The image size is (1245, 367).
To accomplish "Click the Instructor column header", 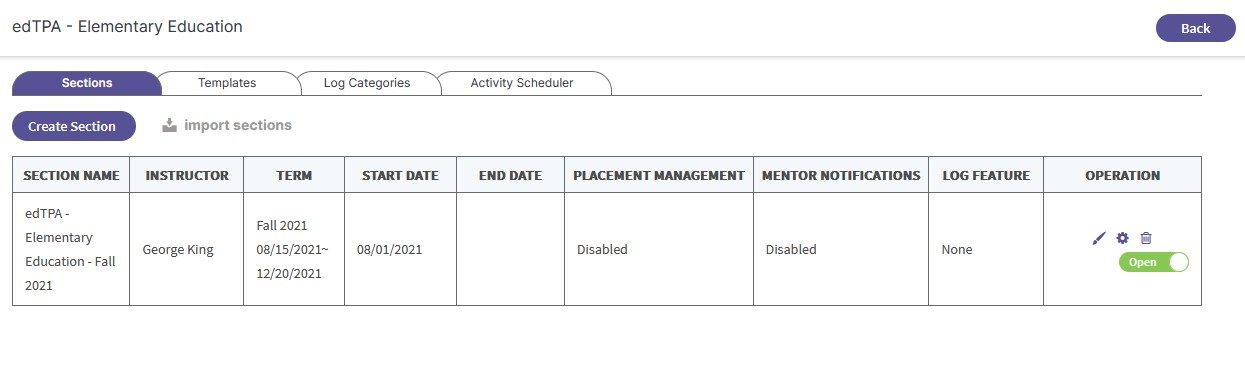I will [x=187, y=175].
